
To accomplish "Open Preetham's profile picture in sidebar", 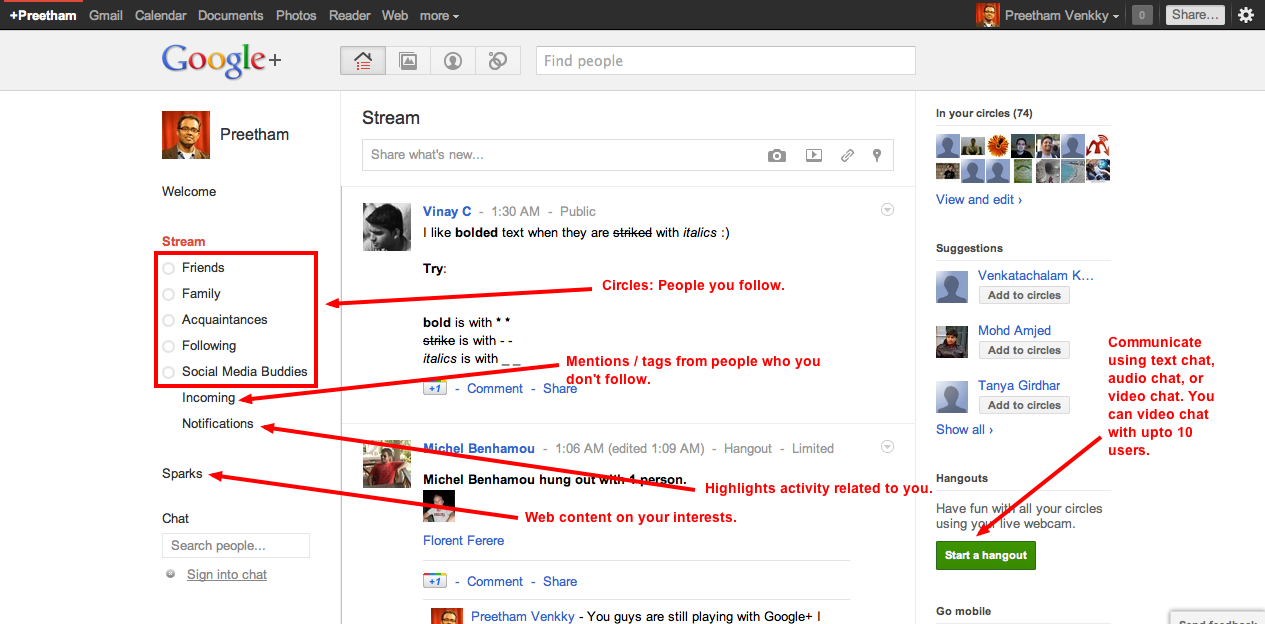I will coord(186,135).
